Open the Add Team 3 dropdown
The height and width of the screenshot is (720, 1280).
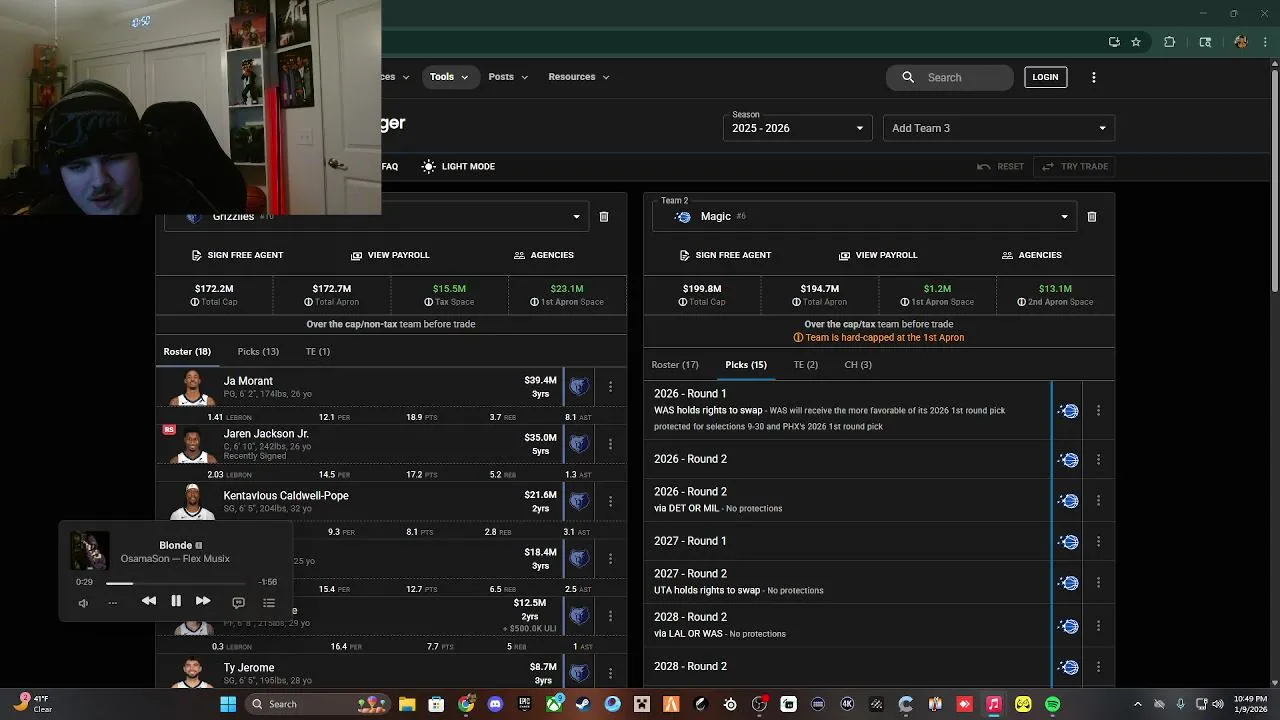pyautogui.click(x=999, y=128)
